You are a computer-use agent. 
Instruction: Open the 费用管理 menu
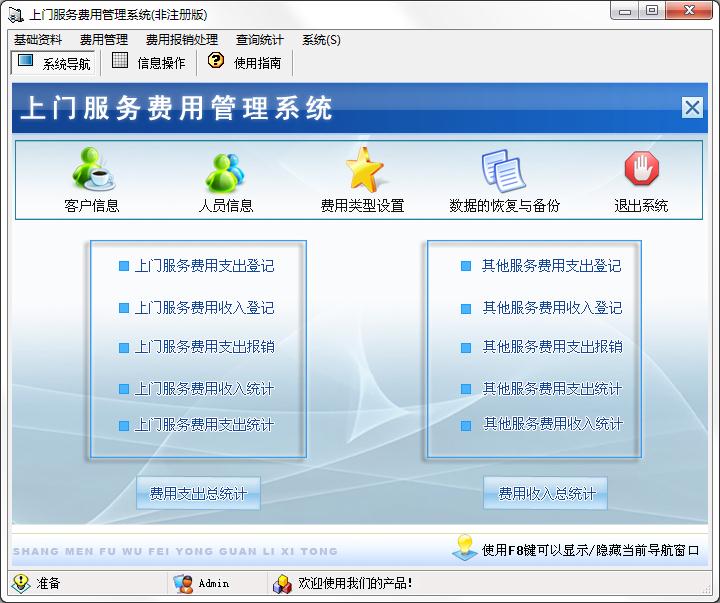104,40
